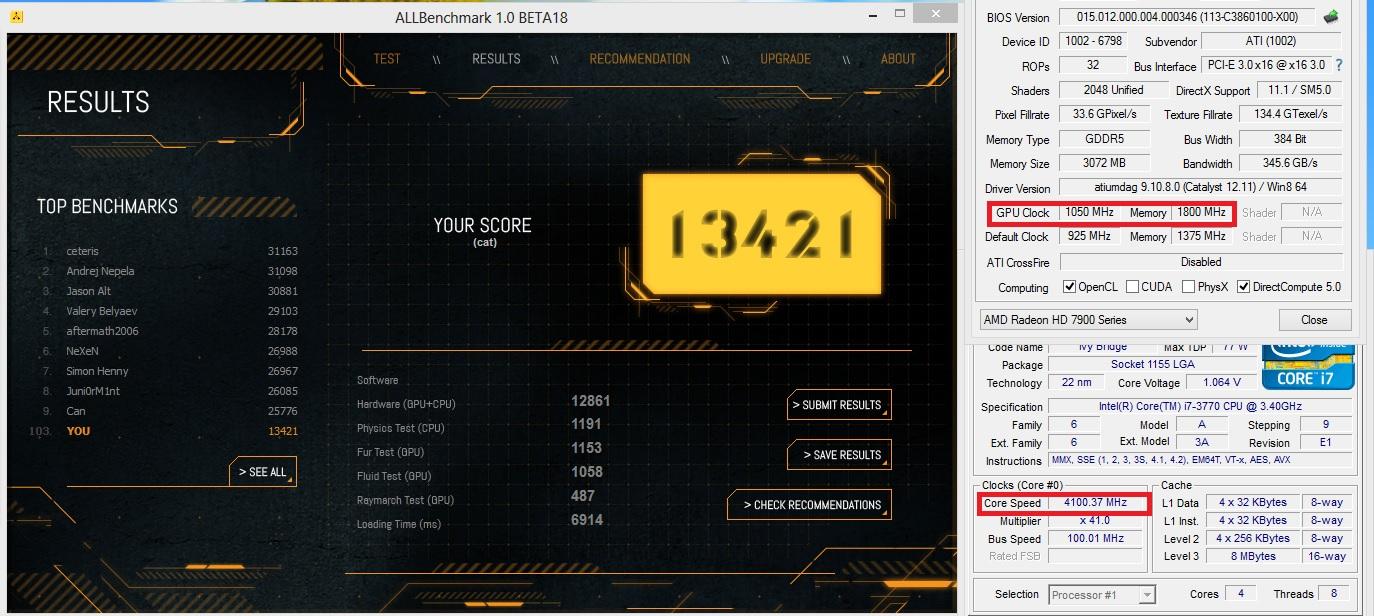Click the 'Hardware (GPU+CPU)' result label
Viewport: 1374px width, 616px height.
[x=406, y=404]
